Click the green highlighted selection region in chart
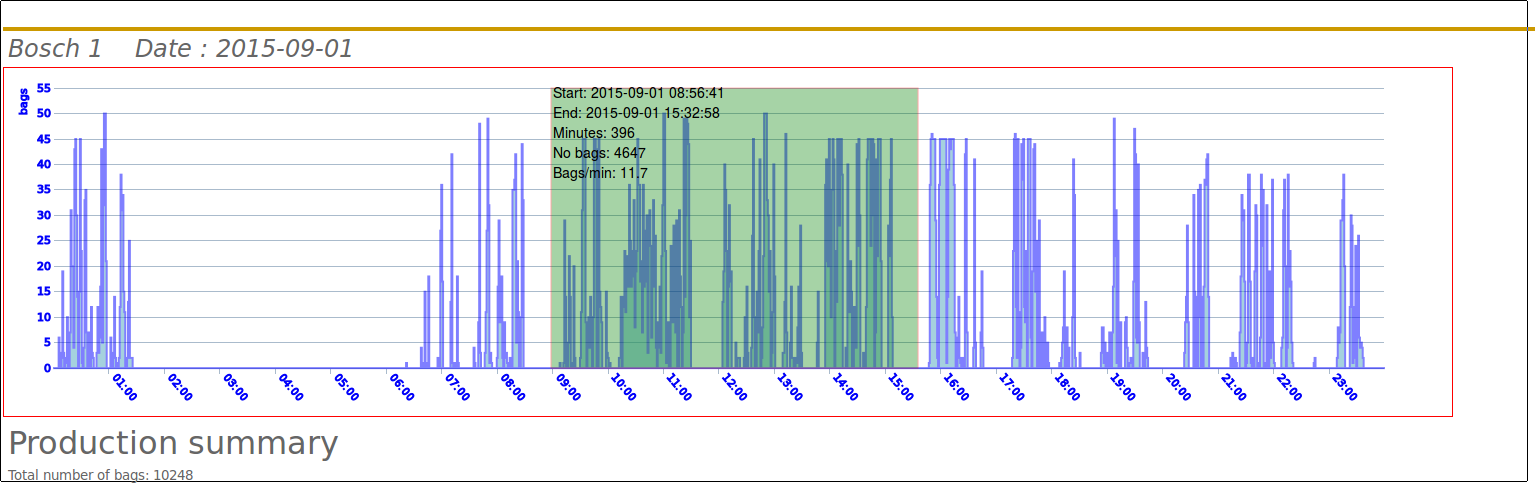Image resolution: width=1535 pixels, height=496 pixels. tap(734, 228)
